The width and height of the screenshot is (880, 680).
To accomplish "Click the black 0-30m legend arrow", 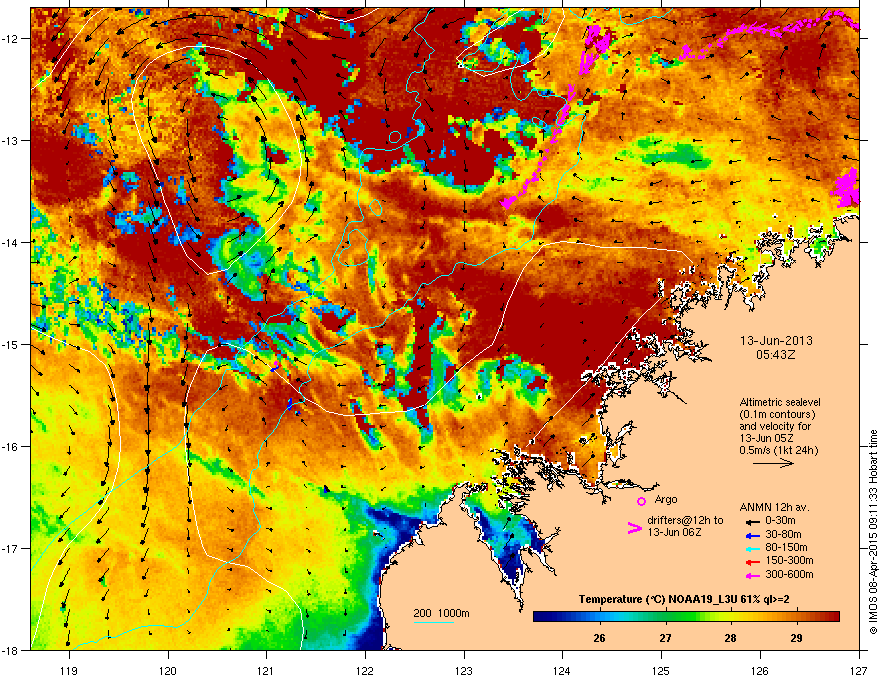I will tap(752, 521).
